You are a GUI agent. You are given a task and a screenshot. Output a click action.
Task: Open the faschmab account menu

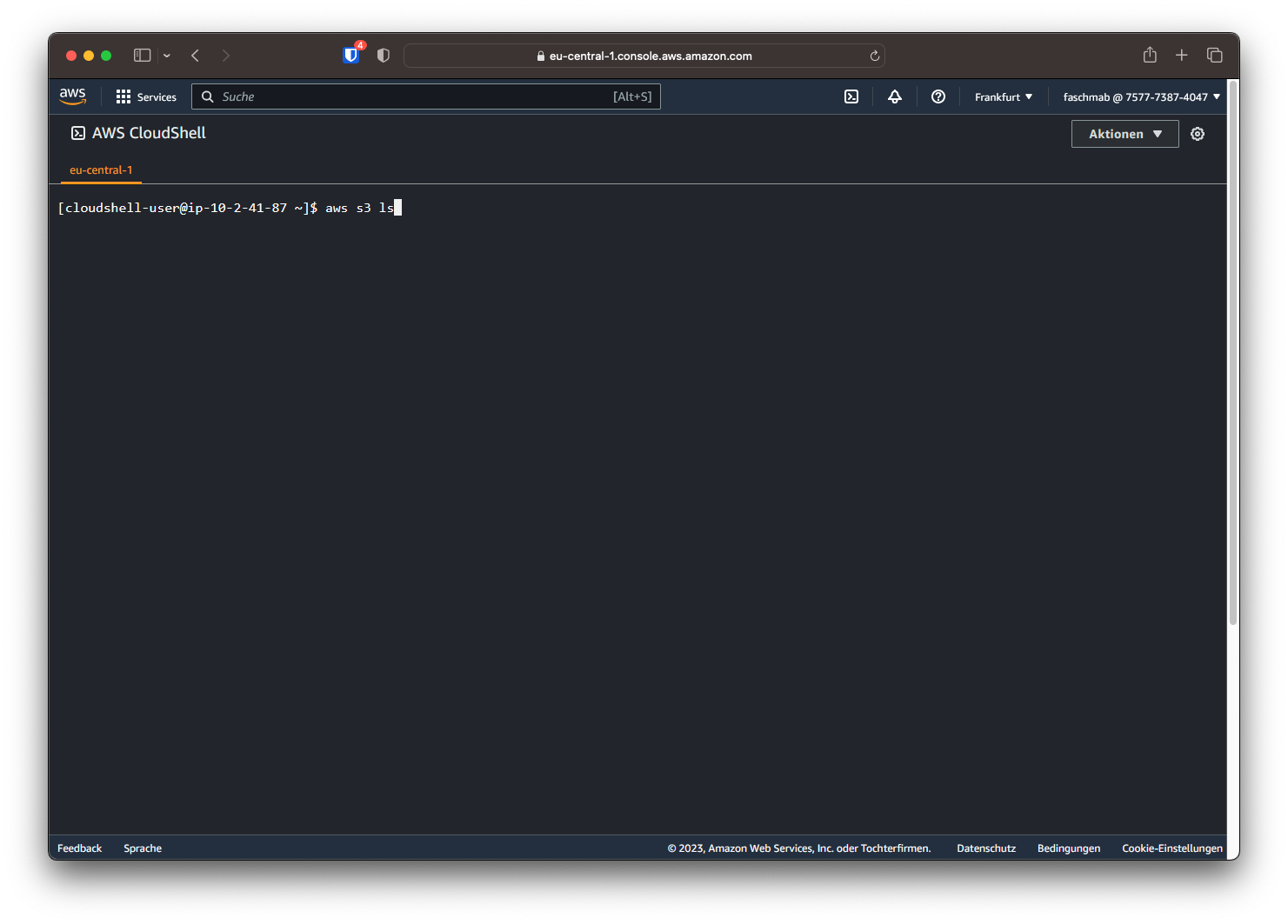point(1141,96)
